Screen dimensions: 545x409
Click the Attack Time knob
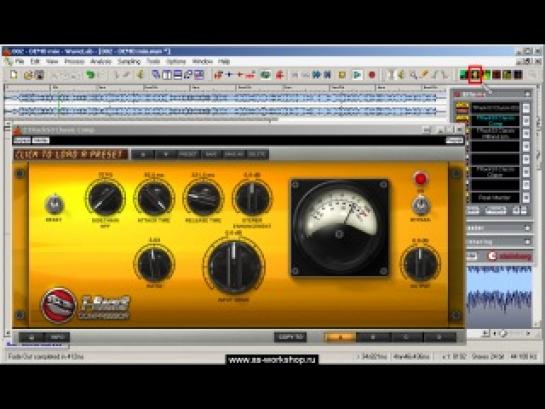[x=155, y=198]
